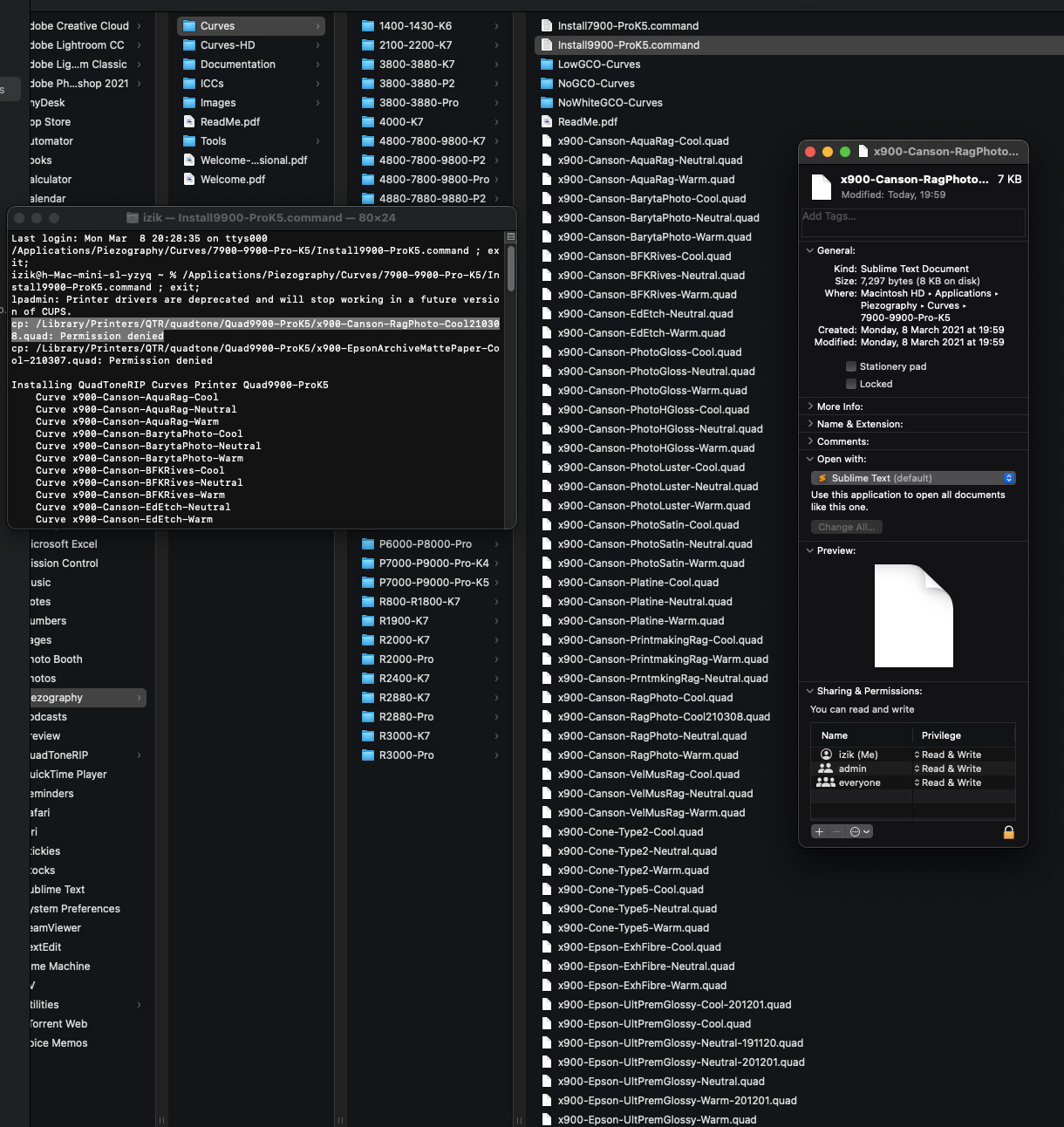The width and height of the screenshot is (1064, 1127).
Task: Click the ReadMe.pdf icon in the Piezography column
Action: [189, 122]
